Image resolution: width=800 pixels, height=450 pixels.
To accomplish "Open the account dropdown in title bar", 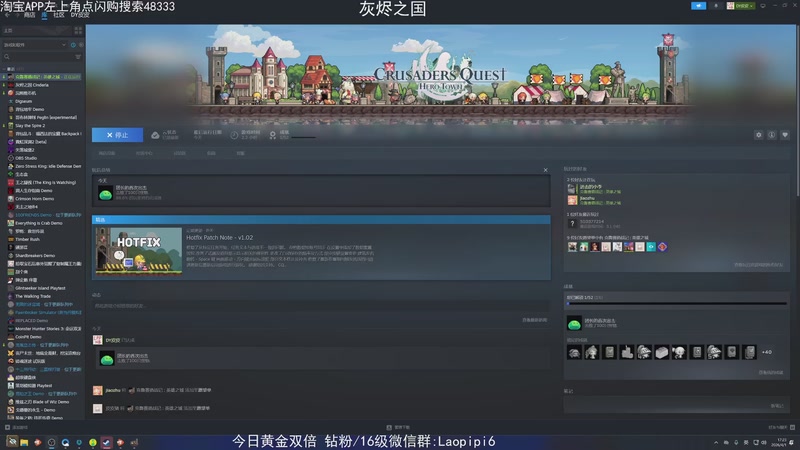I will pos(740,6).
